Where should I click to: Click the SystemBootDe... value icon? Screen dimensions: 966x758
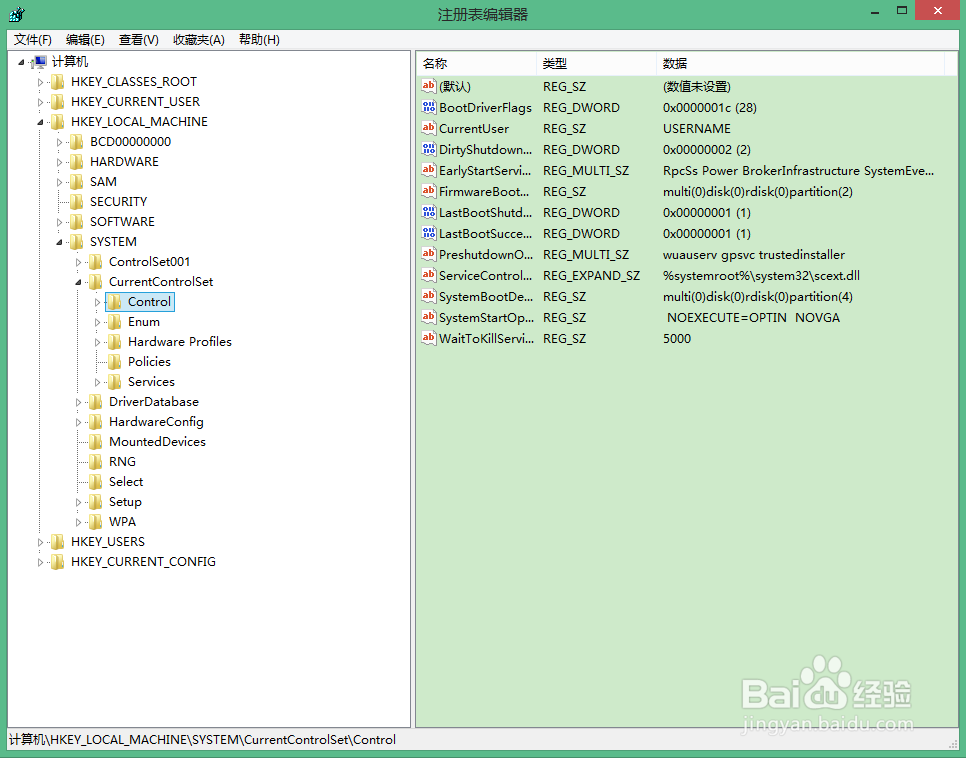pos(429,295)
